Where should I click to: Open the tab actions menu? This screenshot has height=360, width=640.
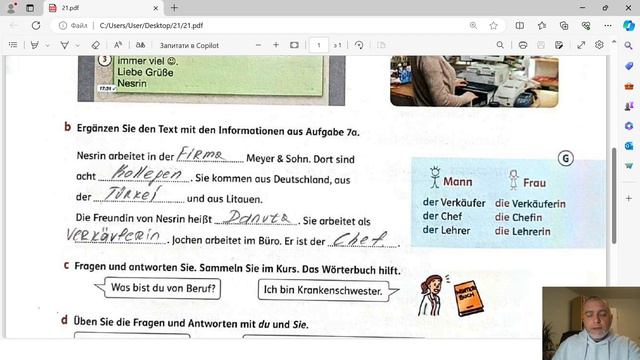30,8
